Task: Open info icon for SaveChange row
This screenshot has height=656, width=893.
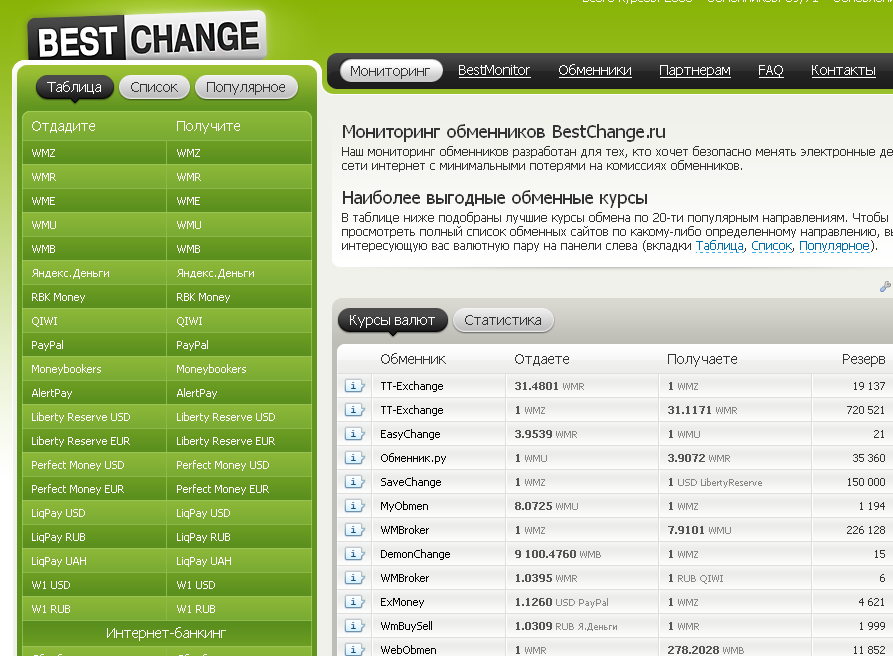Action: click(354, 482)
